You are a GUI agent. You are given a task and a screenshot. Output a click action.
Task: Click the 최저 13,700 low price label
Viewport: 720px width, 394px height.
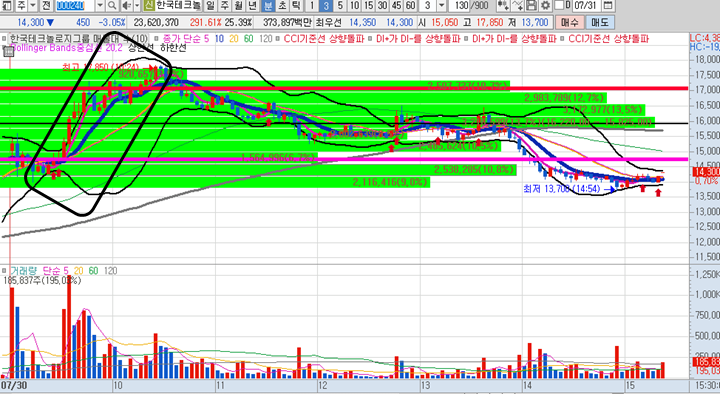[562, 189]
